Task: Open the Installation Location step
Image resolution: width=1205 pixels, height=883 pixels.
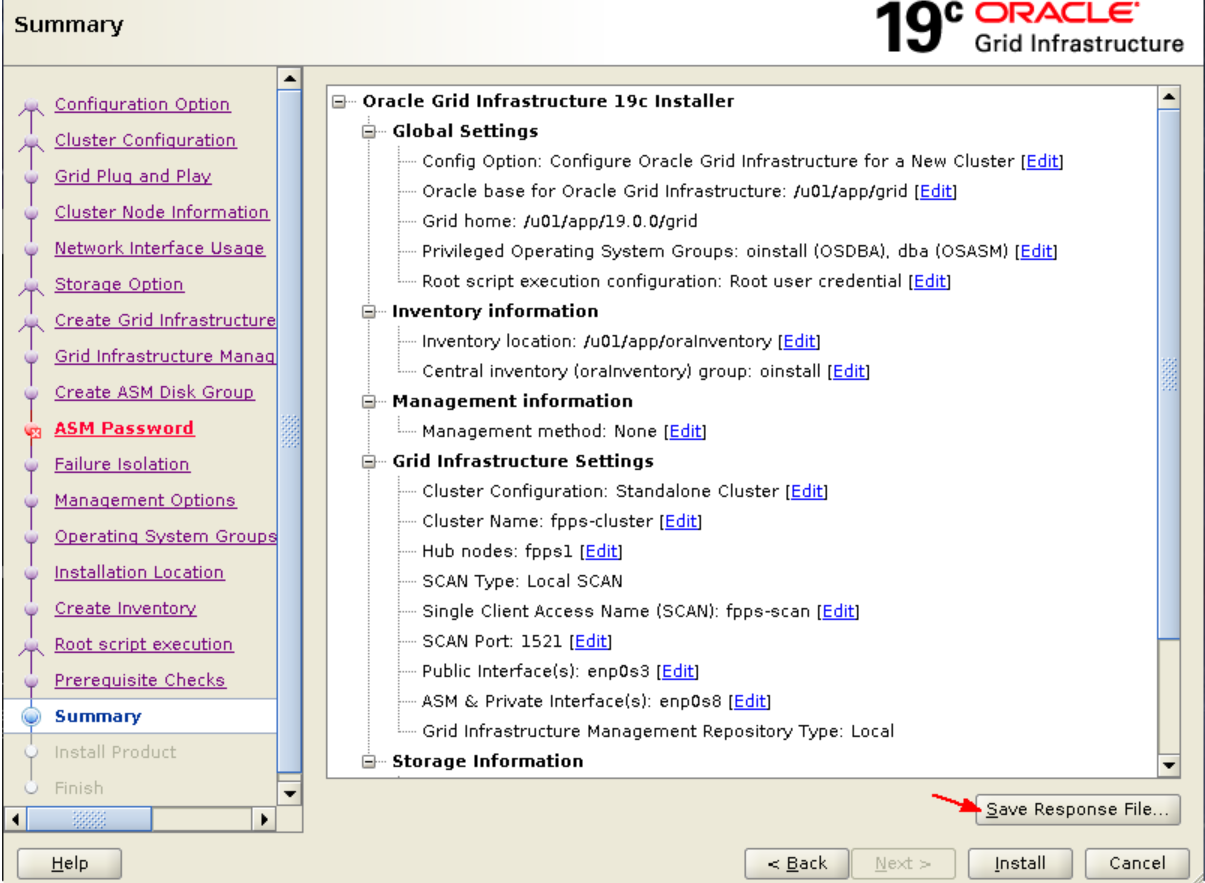Action: 139,572
